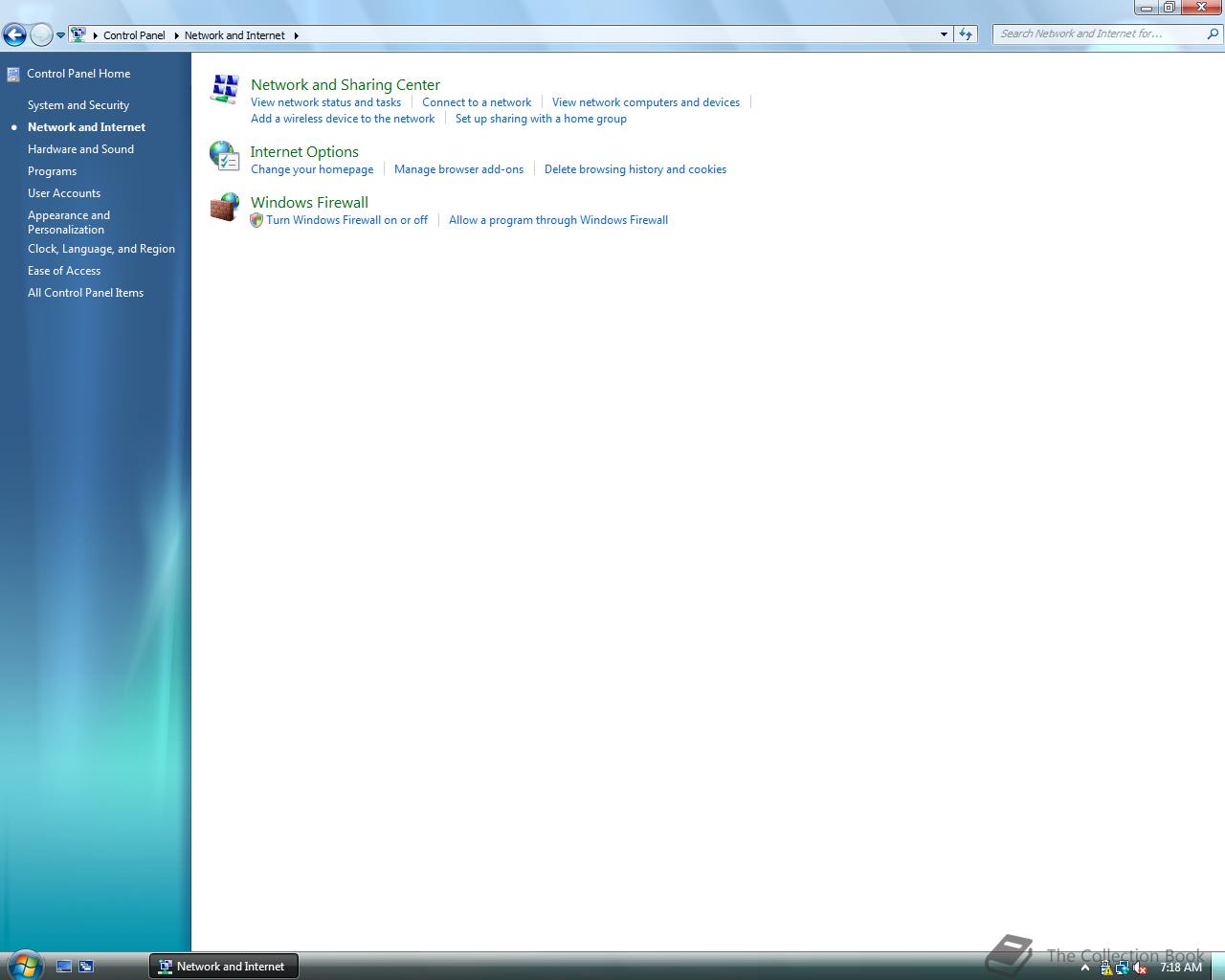Viewport: 1225px width, 980px height.
Task: Expand the arrow after Network and Internet breadcrumb
Action: [x=296, y=35]
